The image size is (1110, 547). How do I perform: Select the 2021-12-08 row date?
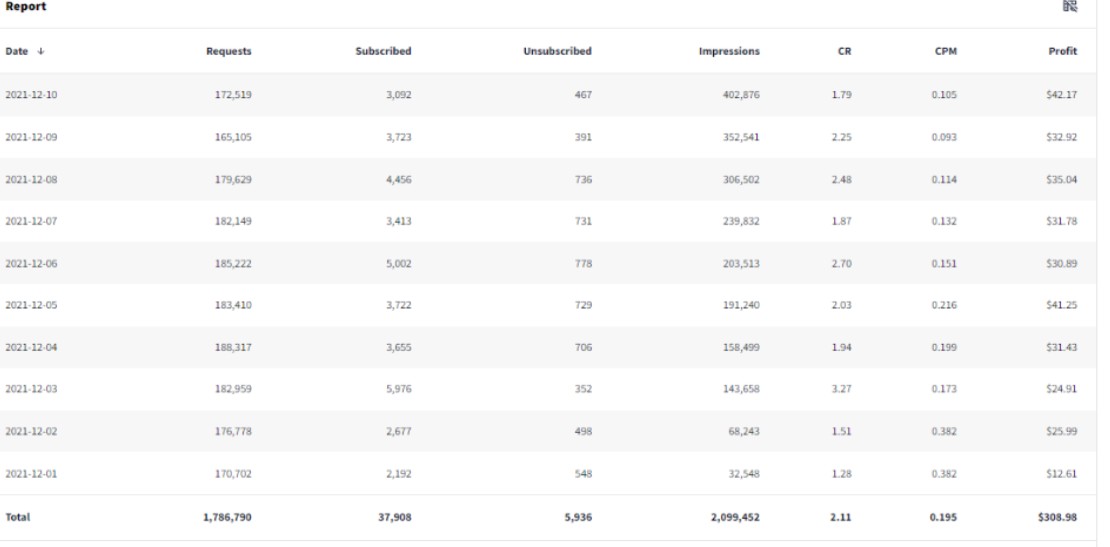tap(31, 179)
